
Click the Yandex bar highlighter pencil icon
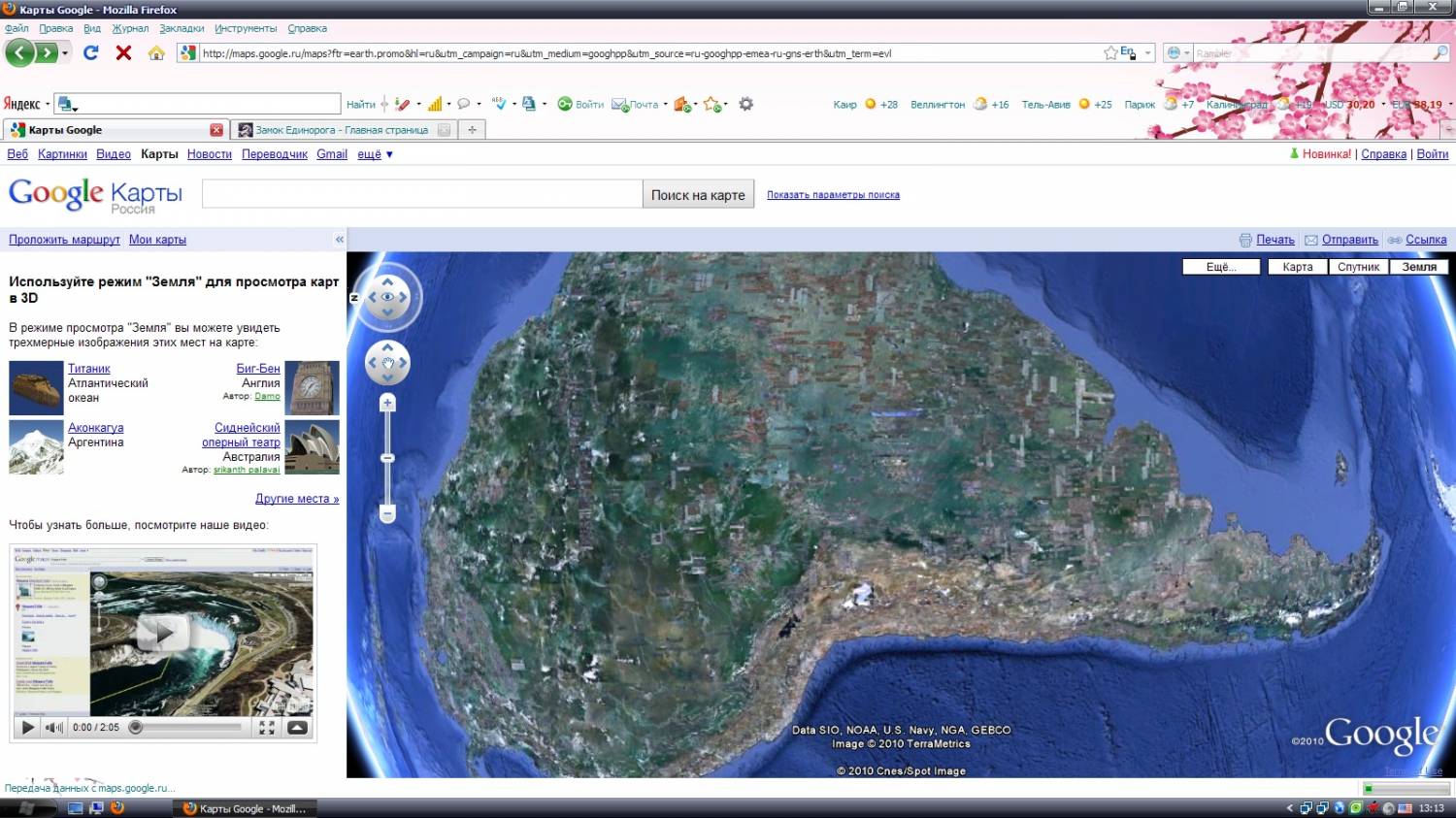pyautogui.click(x=403, y=104)
